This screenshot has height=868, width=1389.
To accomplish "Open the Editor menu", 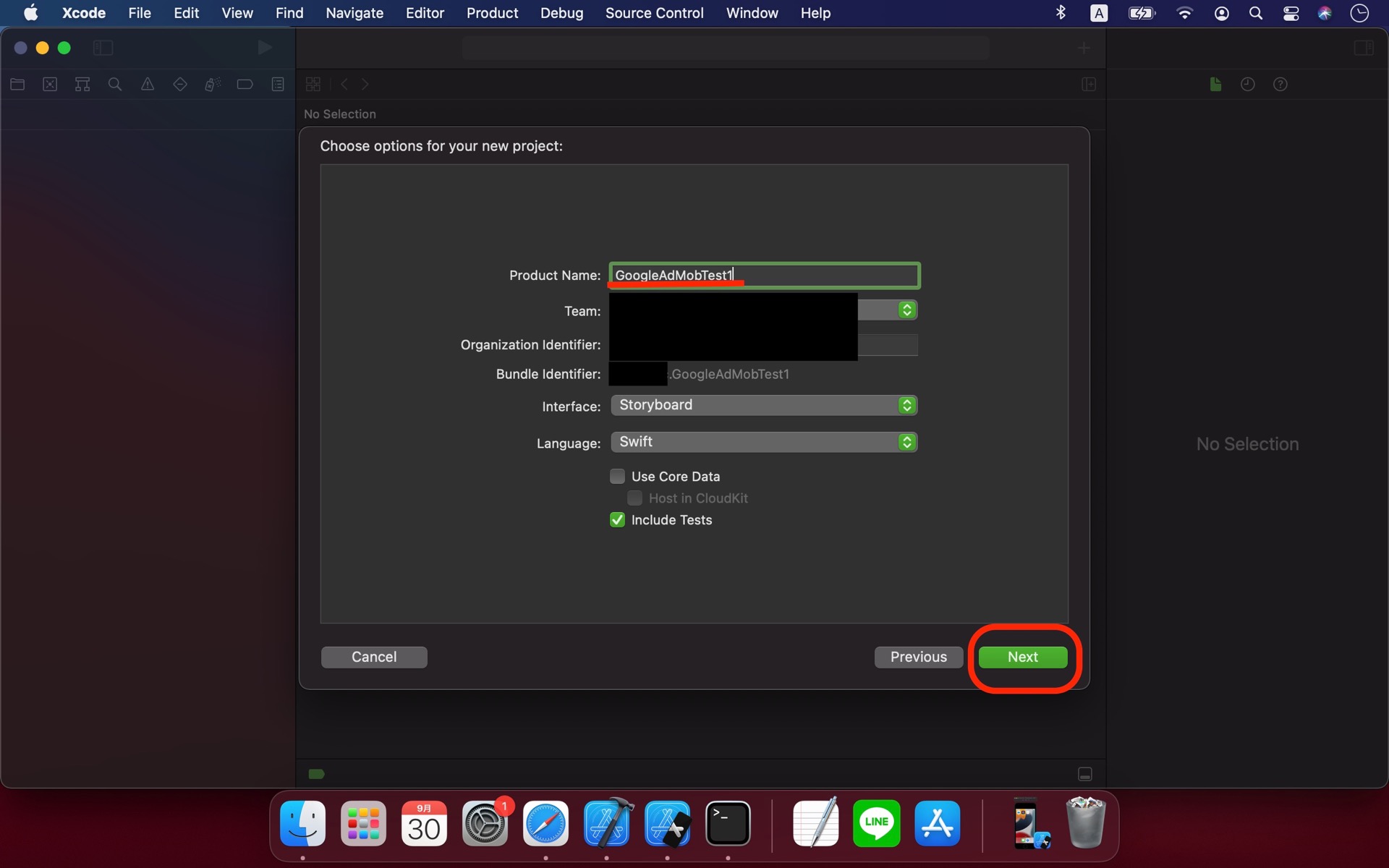I will [425, 13].
